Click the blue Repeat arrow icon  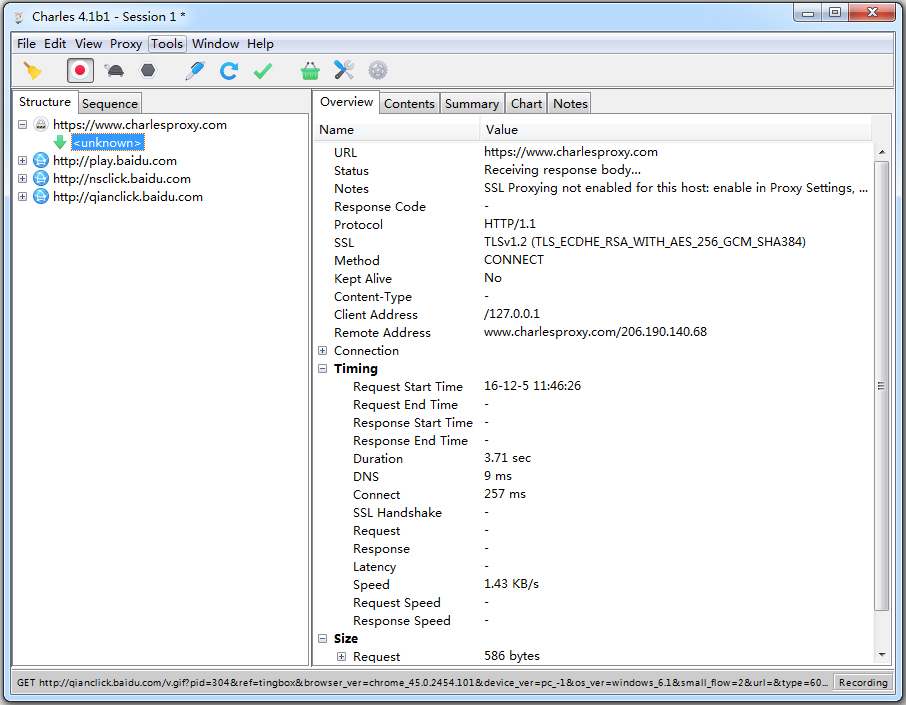(x=229, y=70)
